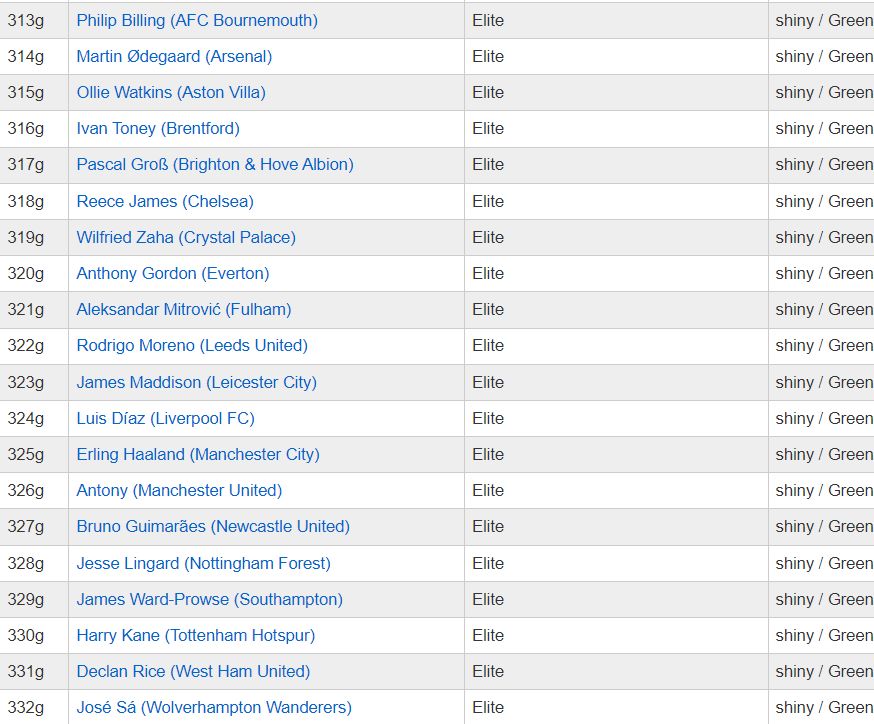Open the Philip Billing (AFC Bournemouth) link
Image resolution: width=874 pixels, height=724 pixels.
(197, 21)
